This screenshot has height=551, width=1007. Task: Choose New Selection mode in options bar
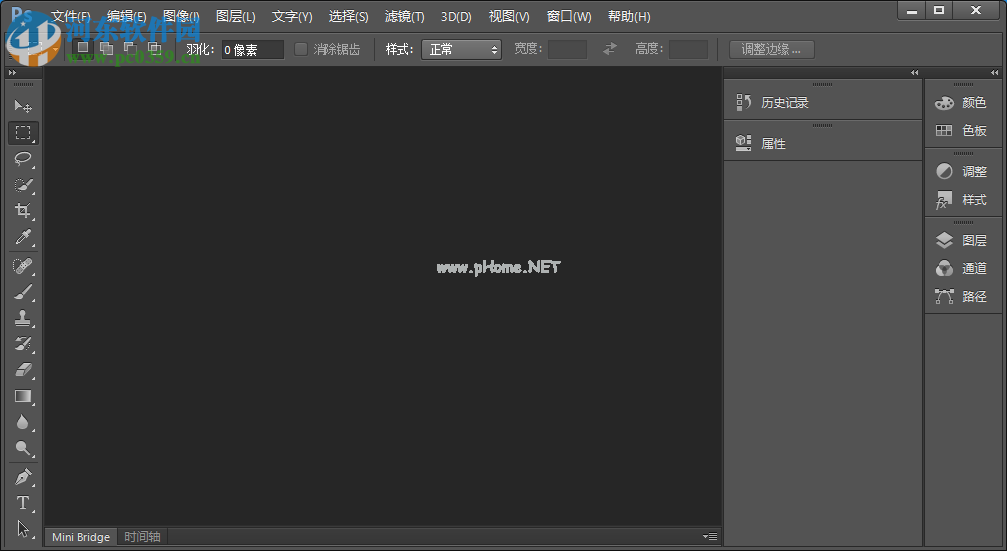click(x=83, y=48)
